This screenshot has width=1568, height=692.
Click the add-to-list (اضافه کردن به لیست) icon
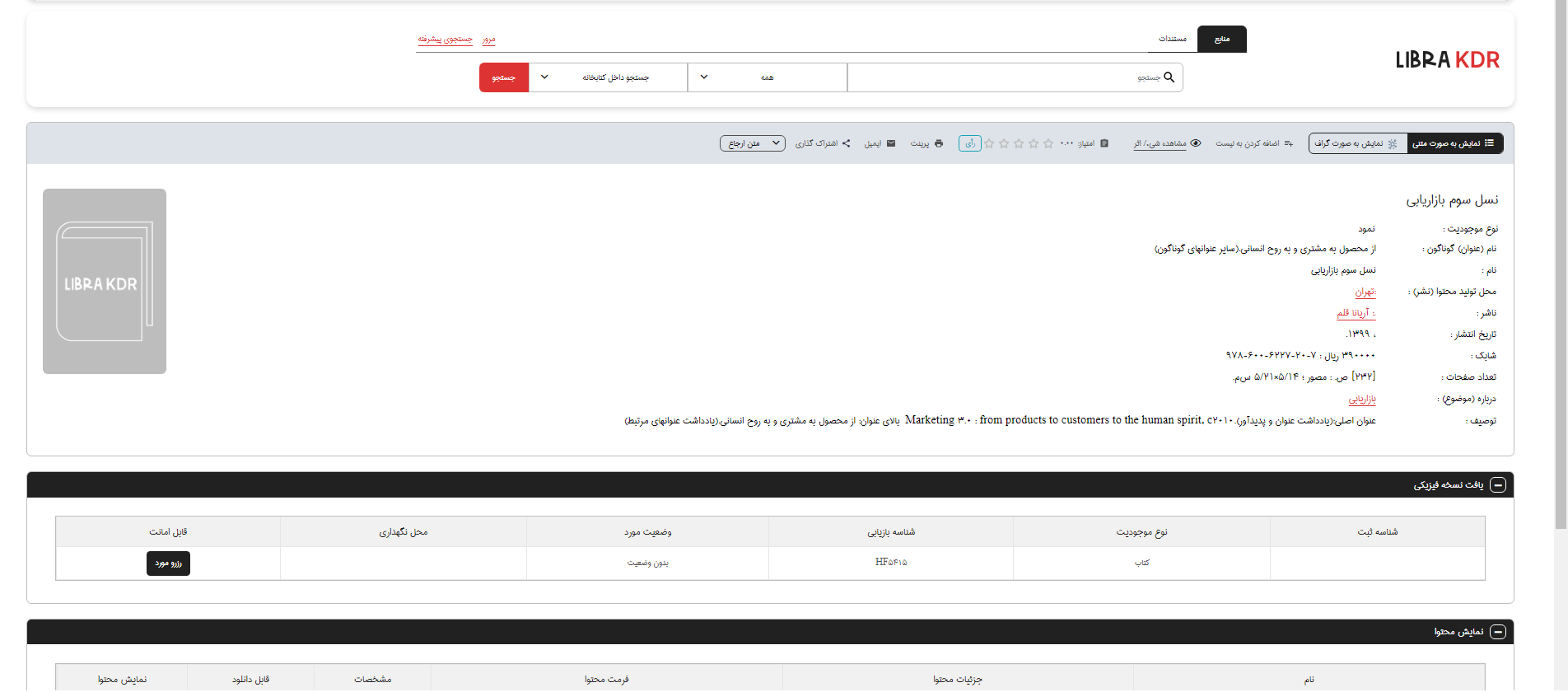(1289, 143)
